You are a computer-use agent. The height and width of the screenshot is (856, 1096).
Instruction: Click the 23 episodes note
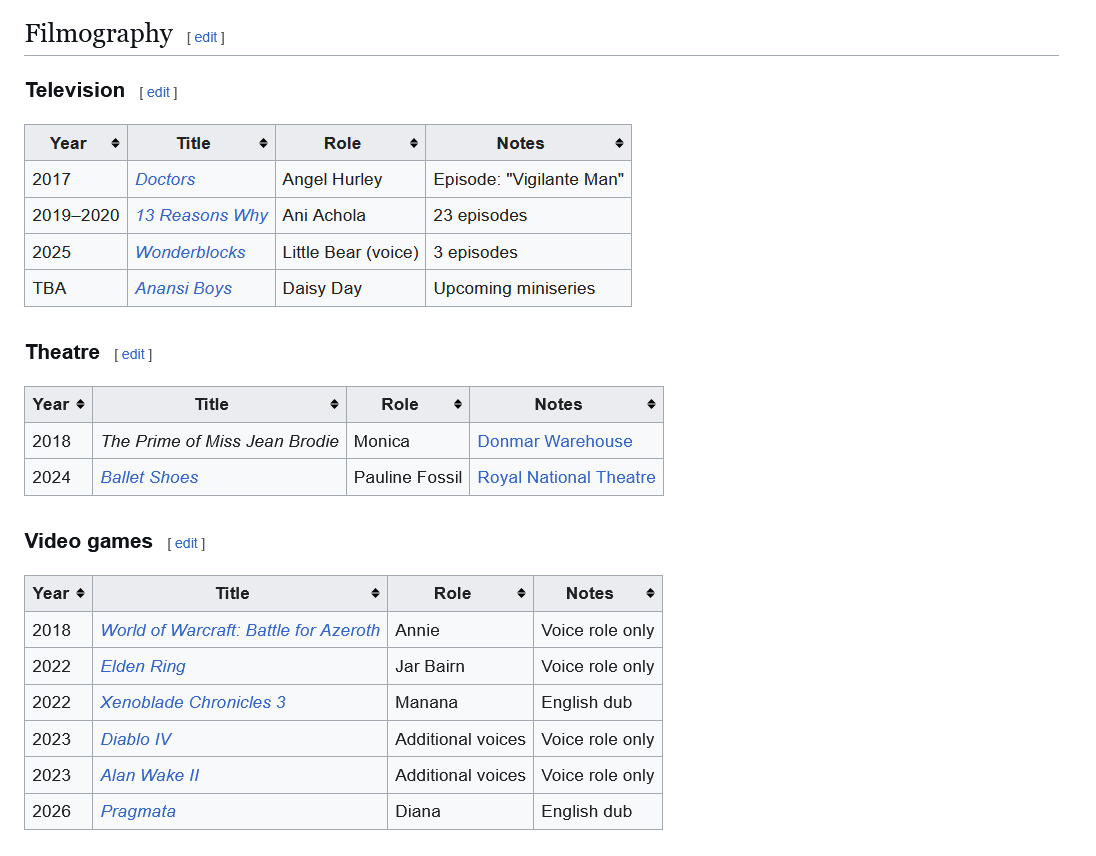pos(528,215)
